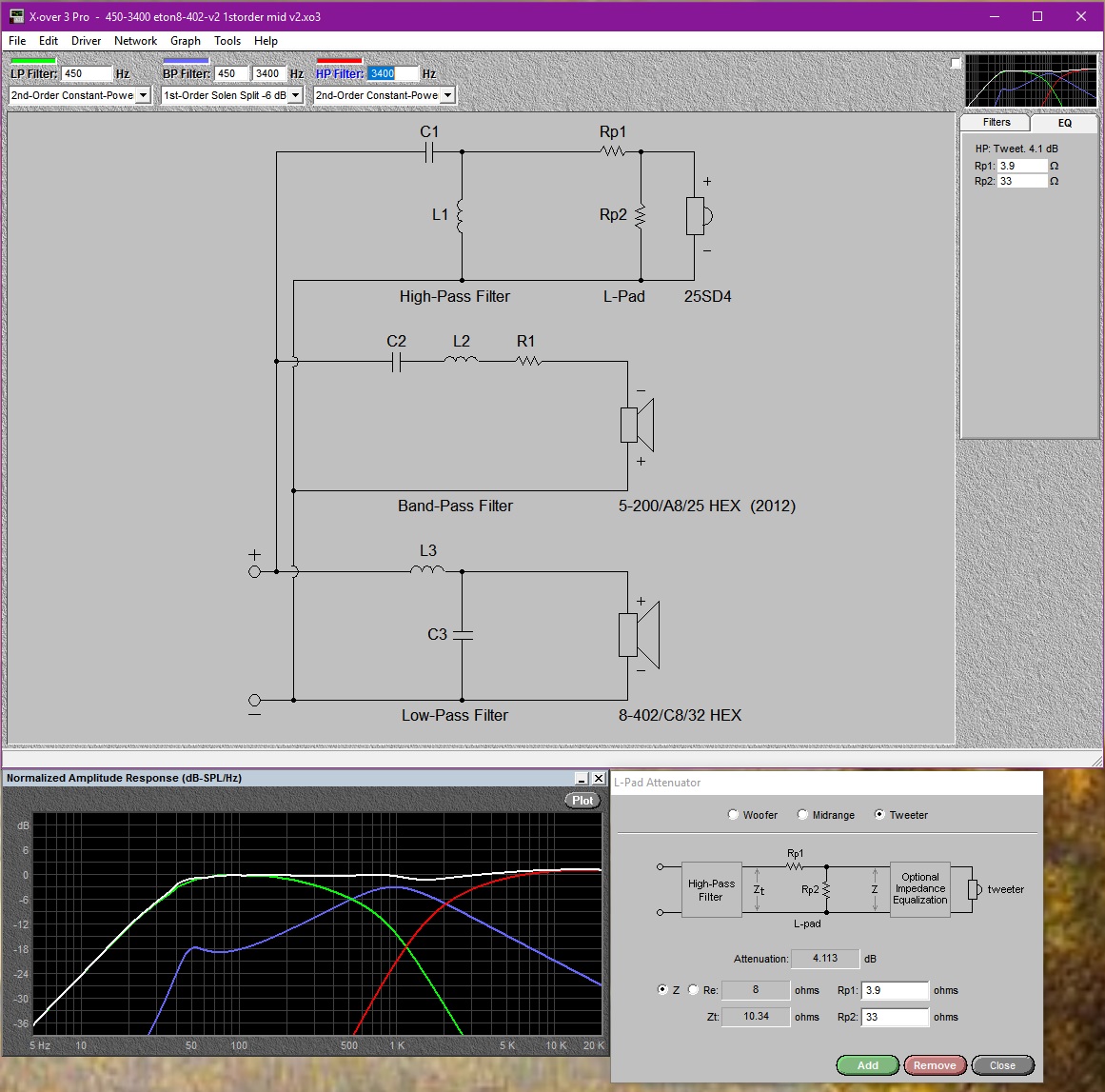Viewport: 1105px width, 1092px height.
Task: Click the C1 capacitor symbol in schematic
Action: coord(429,151)
